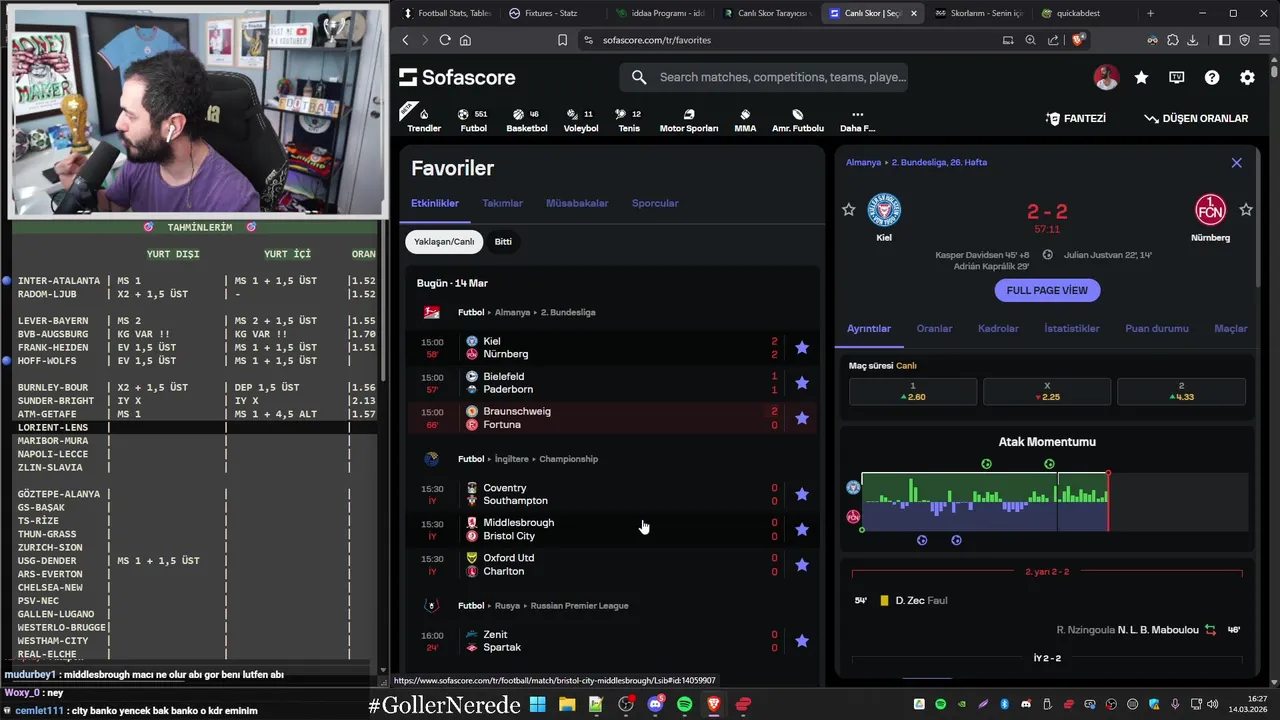Viewport: 1280px width, 720px height.
Task: Unfavorite the Coventry vs Southampton match star
Action: tap(802, 494)
